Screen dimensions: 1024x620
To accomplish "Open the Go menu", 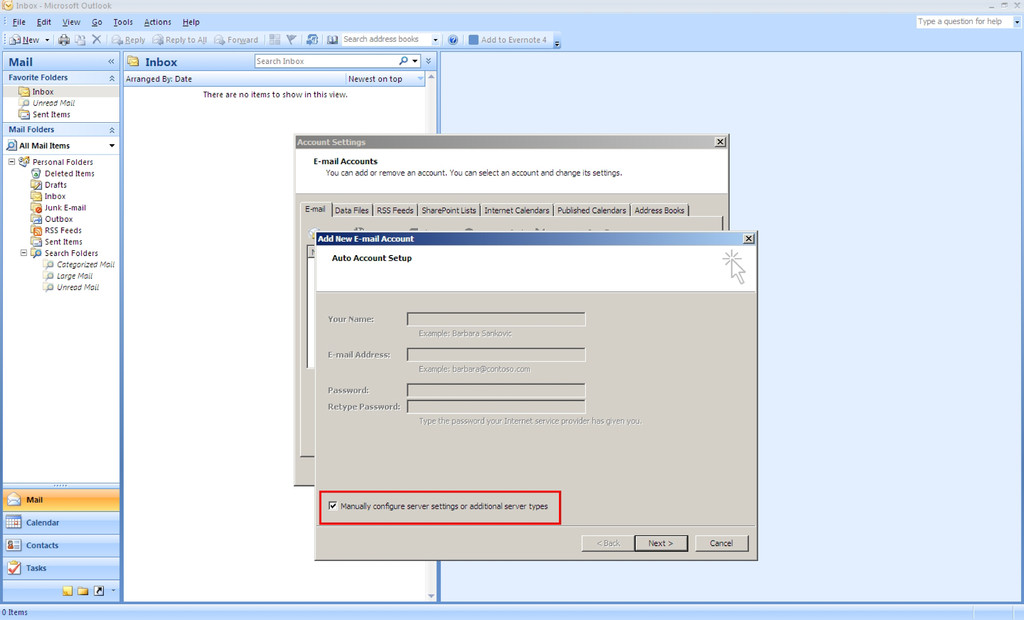I will [97, 22].
